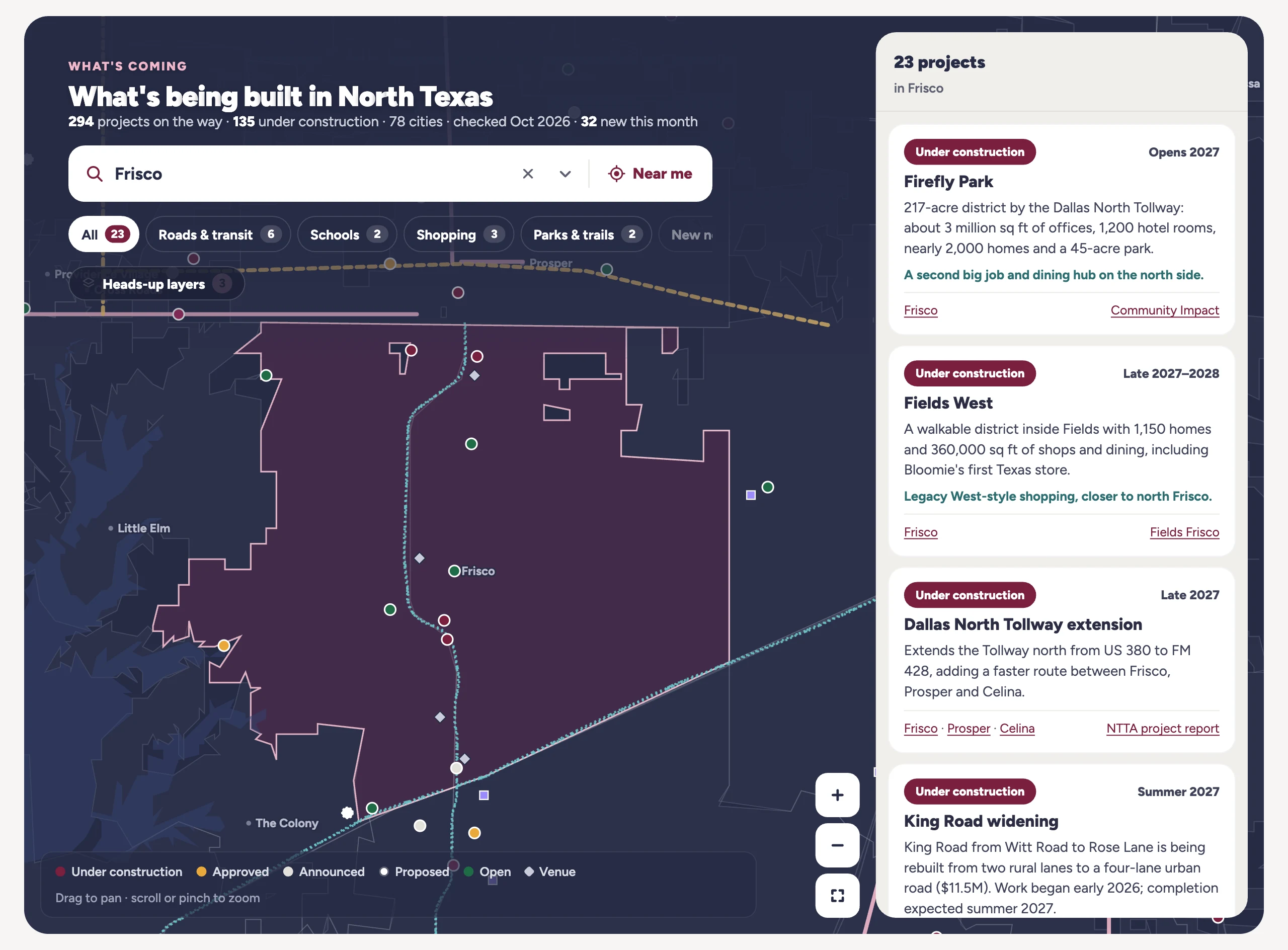Click the orange Approved marker on west edge
1288x950 pixels.
224,645
